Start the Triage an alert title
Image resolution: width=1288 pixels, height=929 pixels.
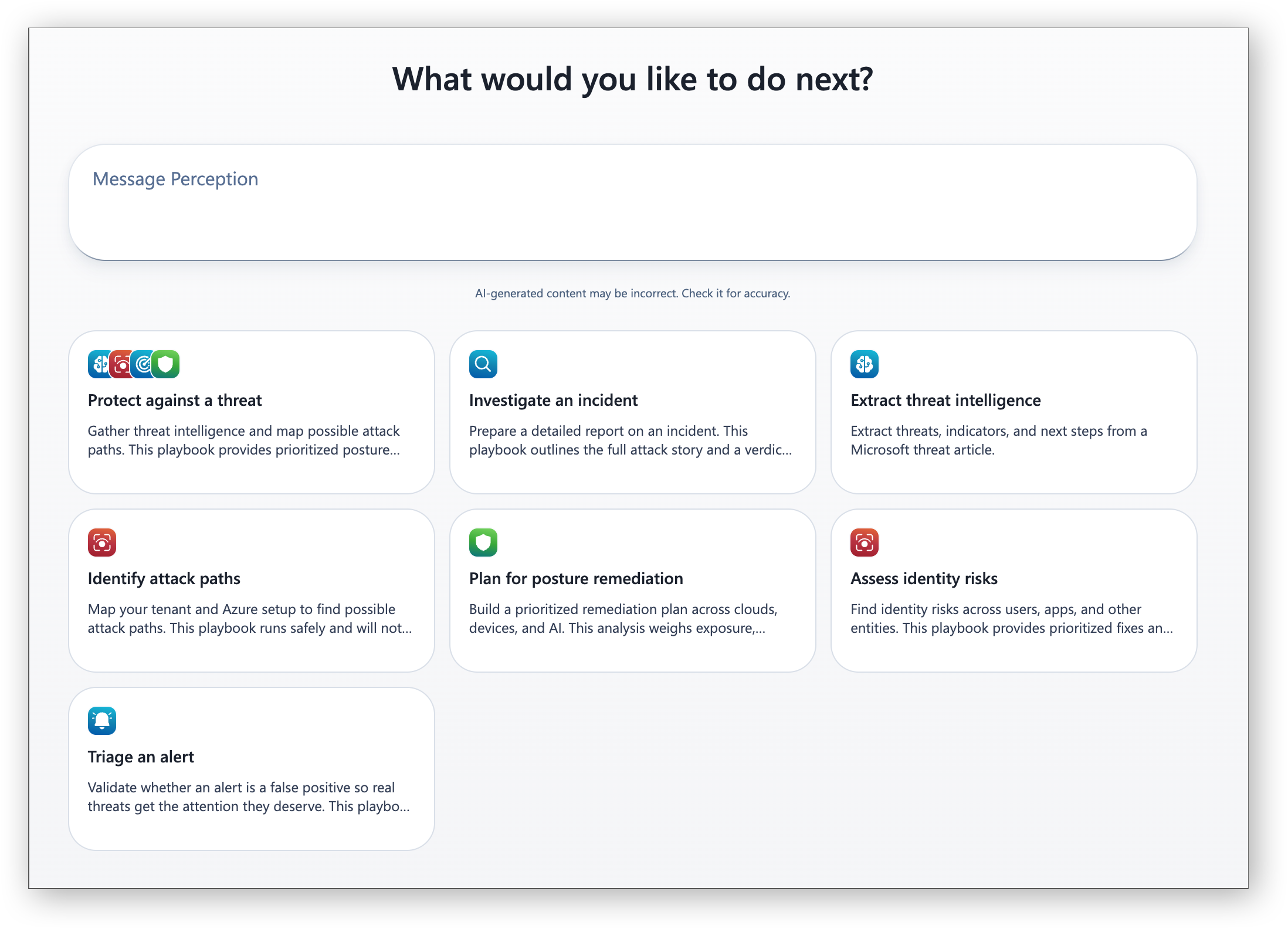tap(141, 757)
